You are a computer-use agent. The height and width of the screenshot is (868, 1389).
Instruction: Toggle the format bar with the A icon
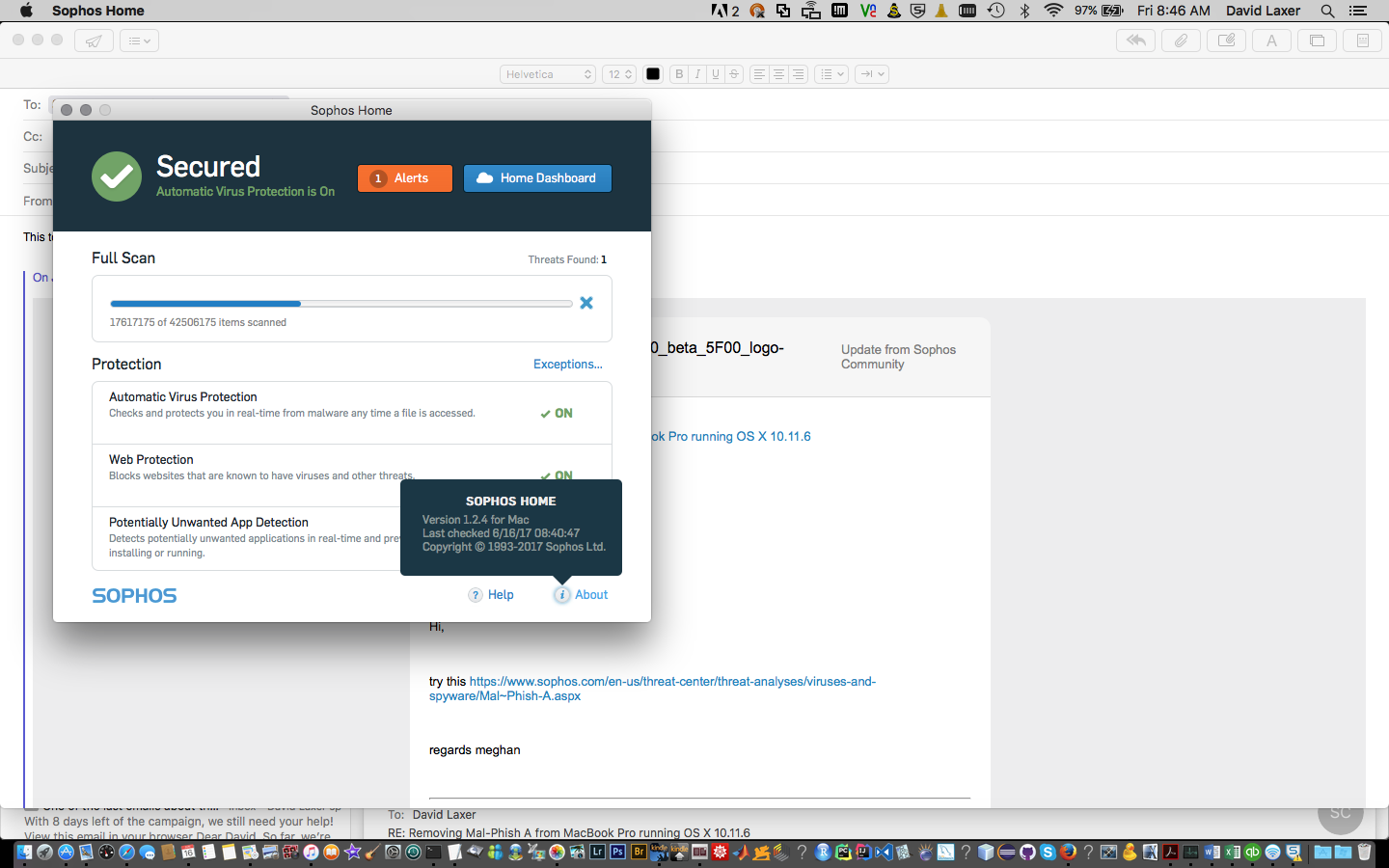[1271, 41]
